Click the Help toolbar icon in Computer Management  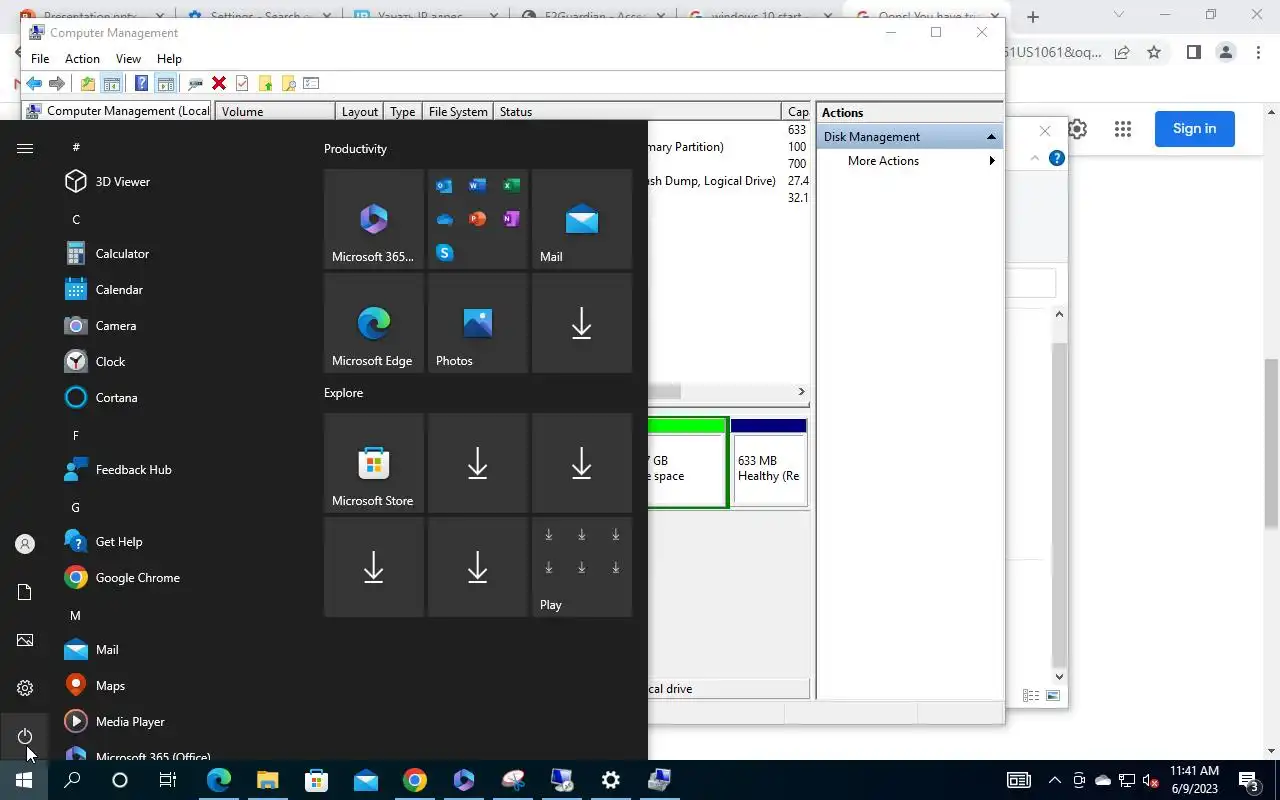[x=142, y=84]
